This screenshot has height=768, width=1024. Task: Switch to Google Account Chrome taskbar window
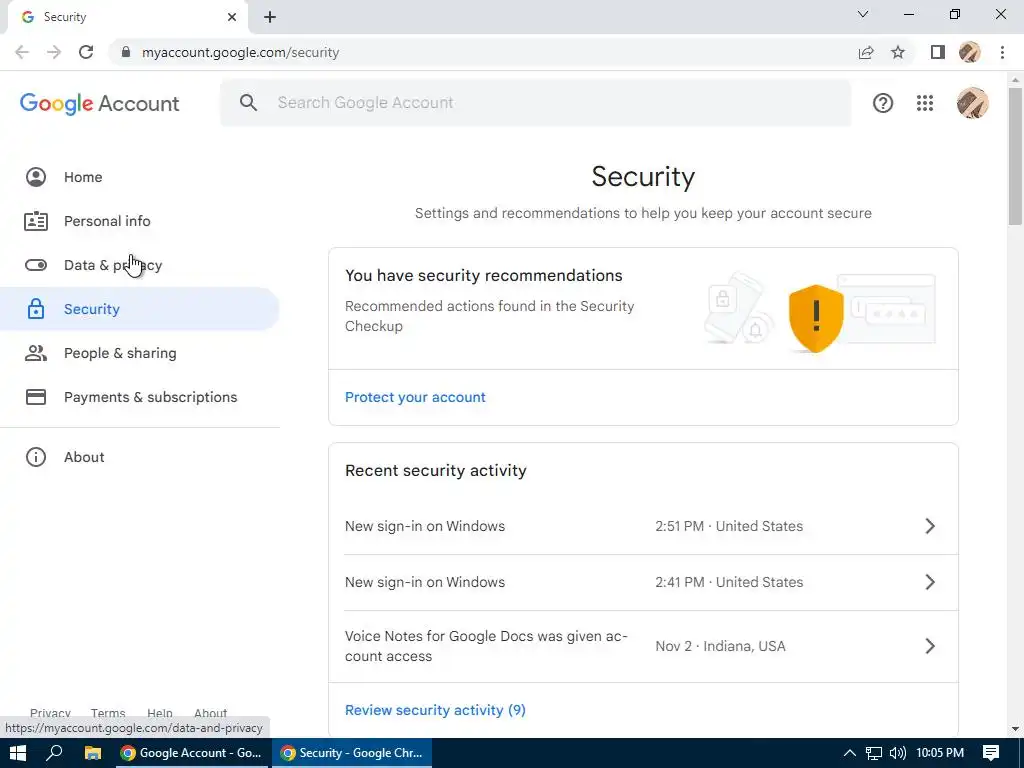click(x=191, y=753)
